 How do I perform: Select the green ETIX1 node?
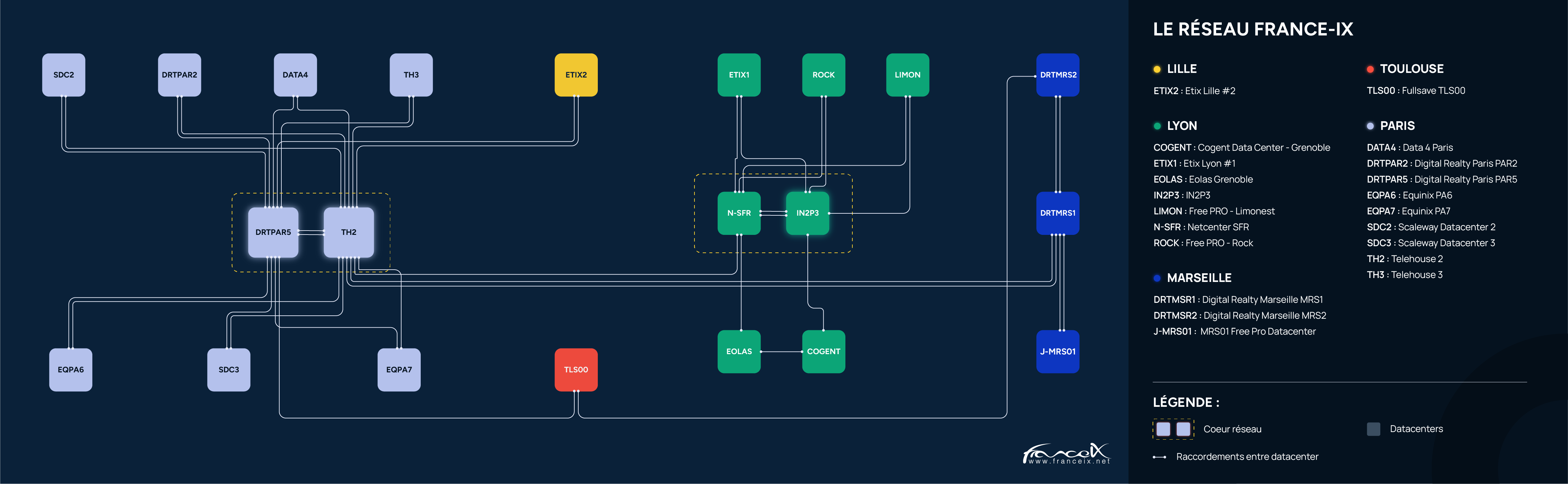click(x=739, y=75)
